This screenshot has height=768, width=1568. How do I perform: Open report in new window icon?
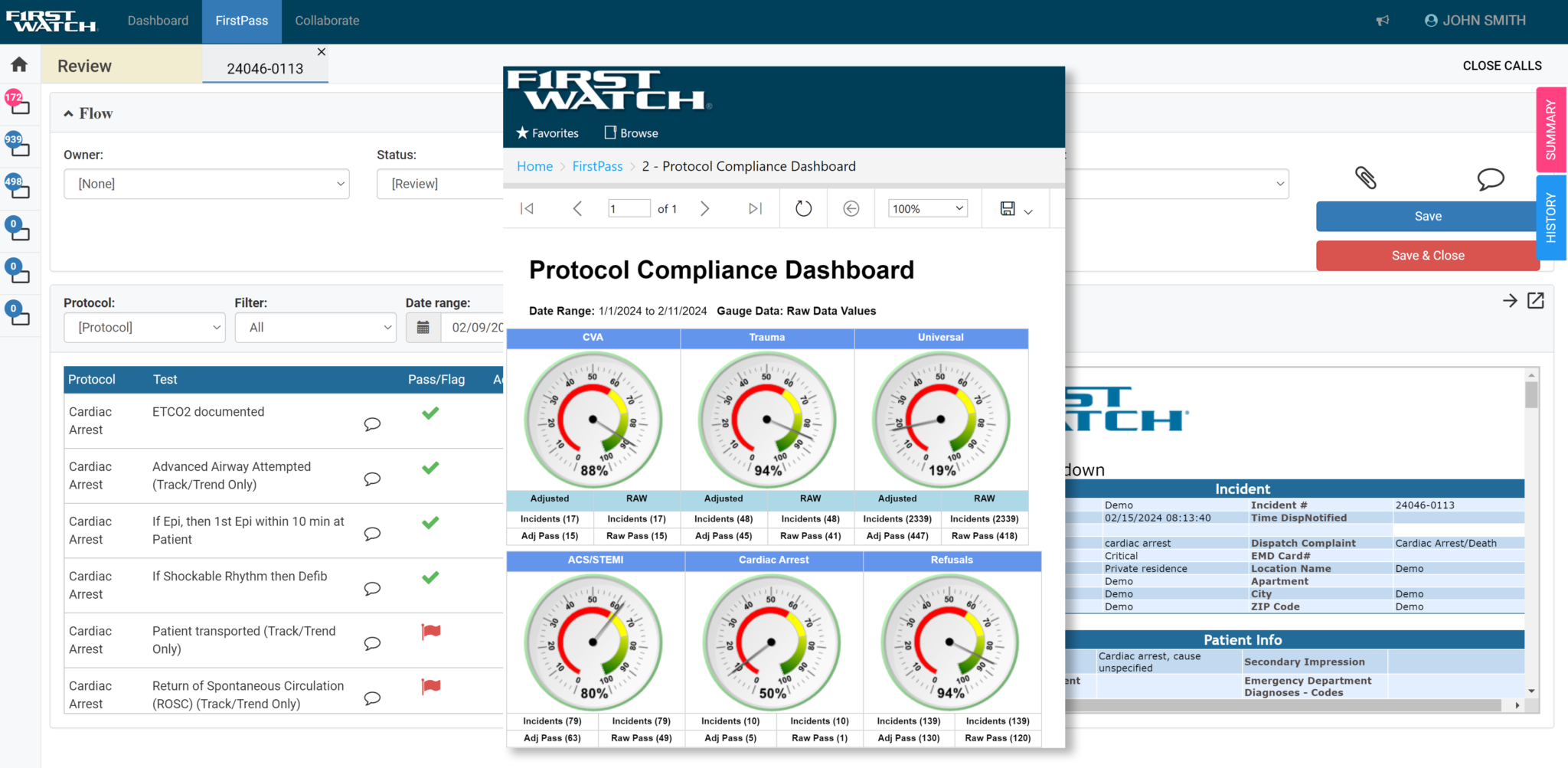1536,301
